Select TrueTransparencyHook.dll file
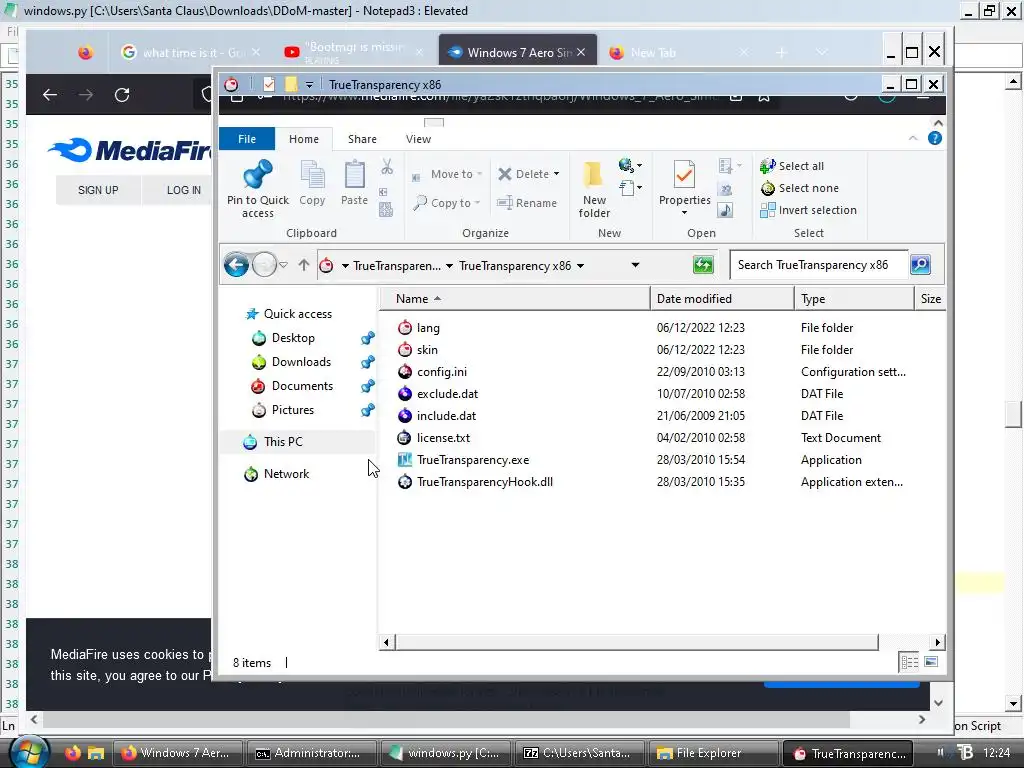Screen dimensions: 1024x768 [485, 482]
